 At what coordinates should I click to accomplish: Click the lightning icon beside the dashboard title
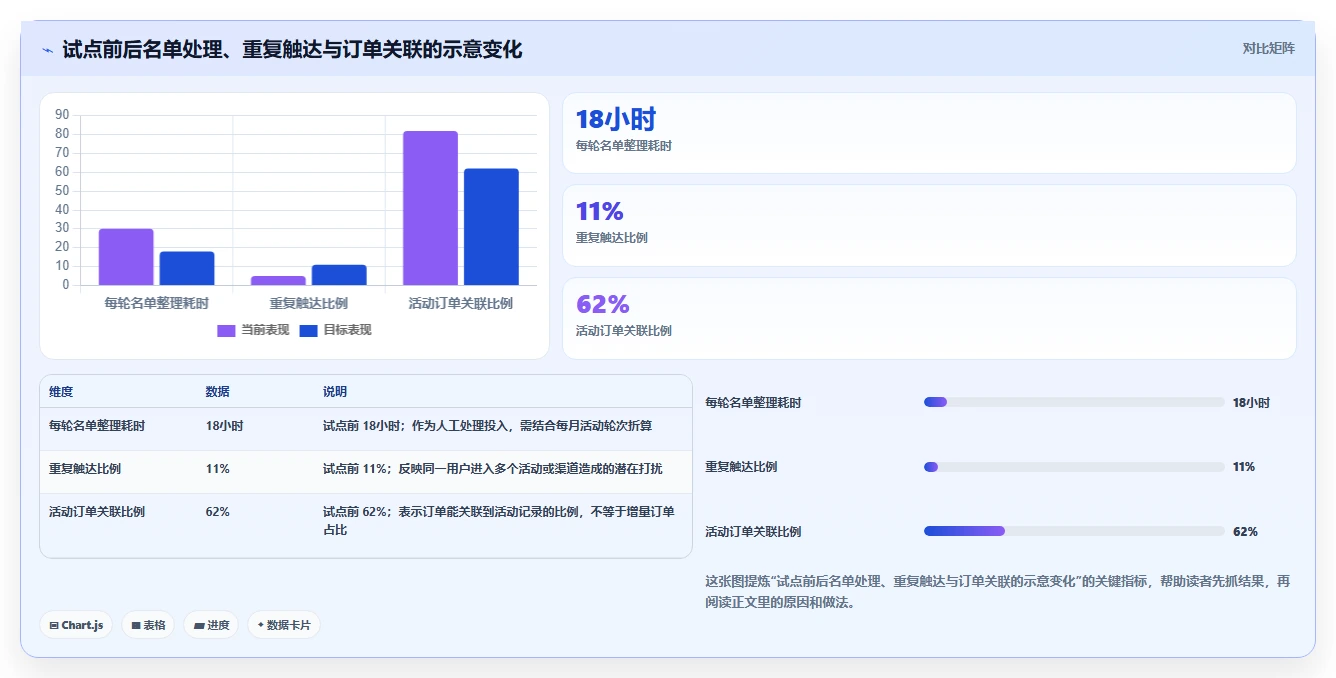pyautogui.click(x=48, y=50)
